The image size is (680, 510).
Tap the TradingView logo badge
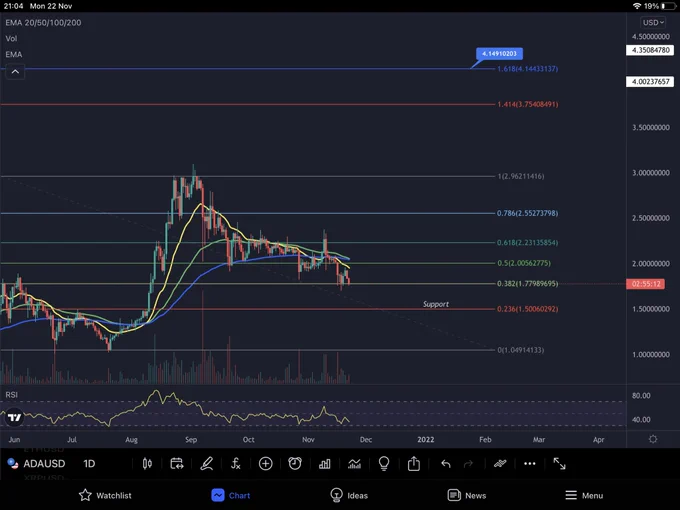pyautogui.click(x=14, y=418)
